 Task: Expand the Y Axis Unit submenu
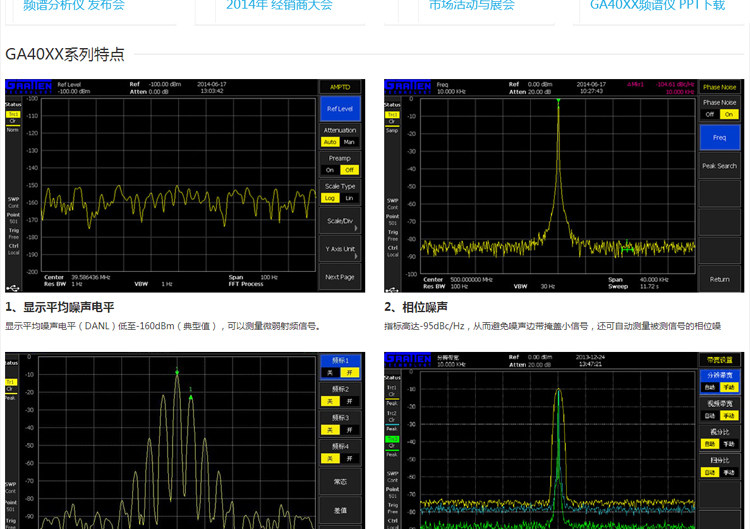(340, 249)
